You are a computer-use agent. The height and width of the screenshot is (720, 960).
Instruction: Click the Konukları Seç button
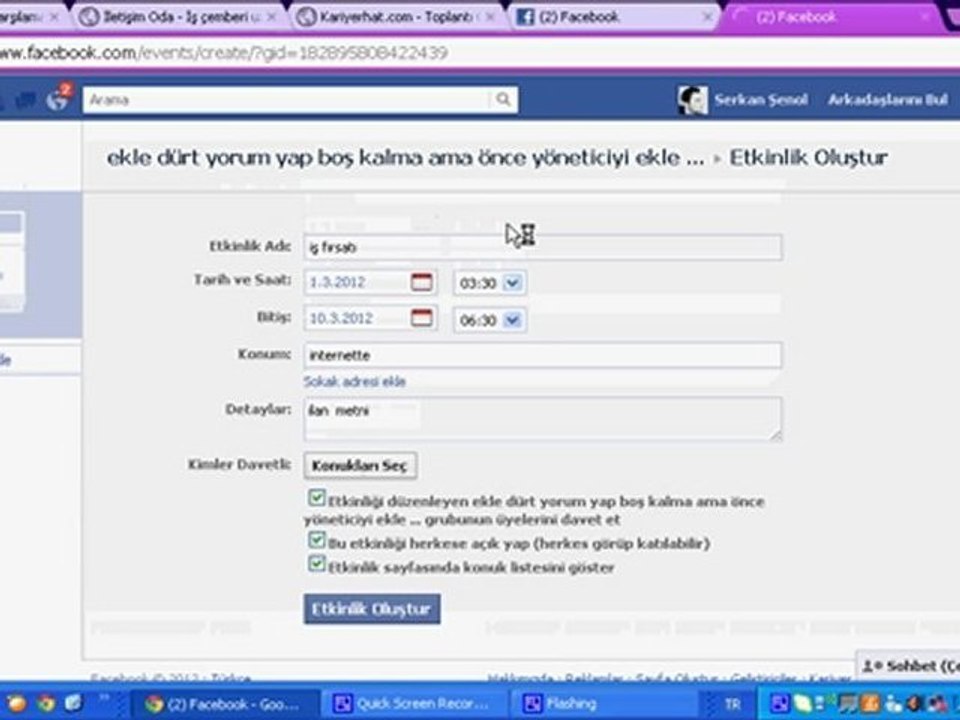tap(361, 465)
